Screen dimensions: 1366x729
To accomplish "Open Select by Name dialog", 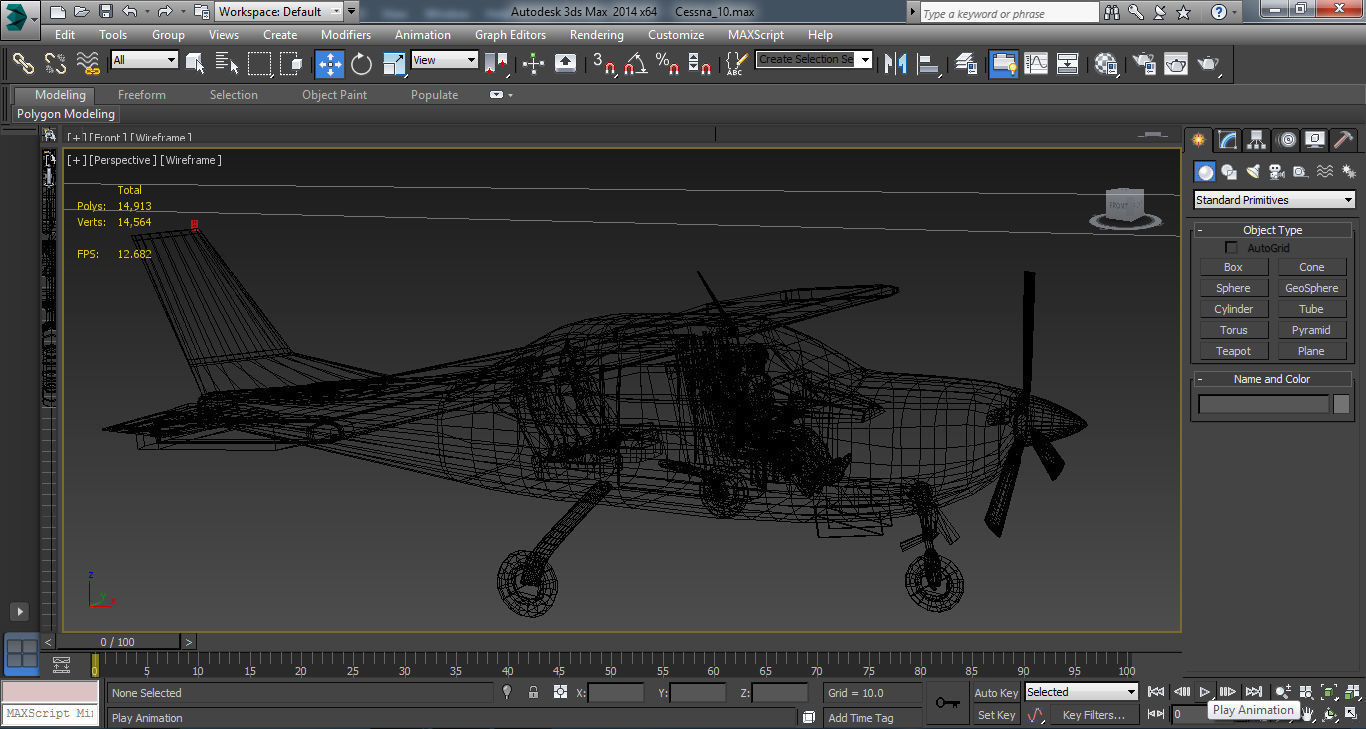I will pos(227,64).
